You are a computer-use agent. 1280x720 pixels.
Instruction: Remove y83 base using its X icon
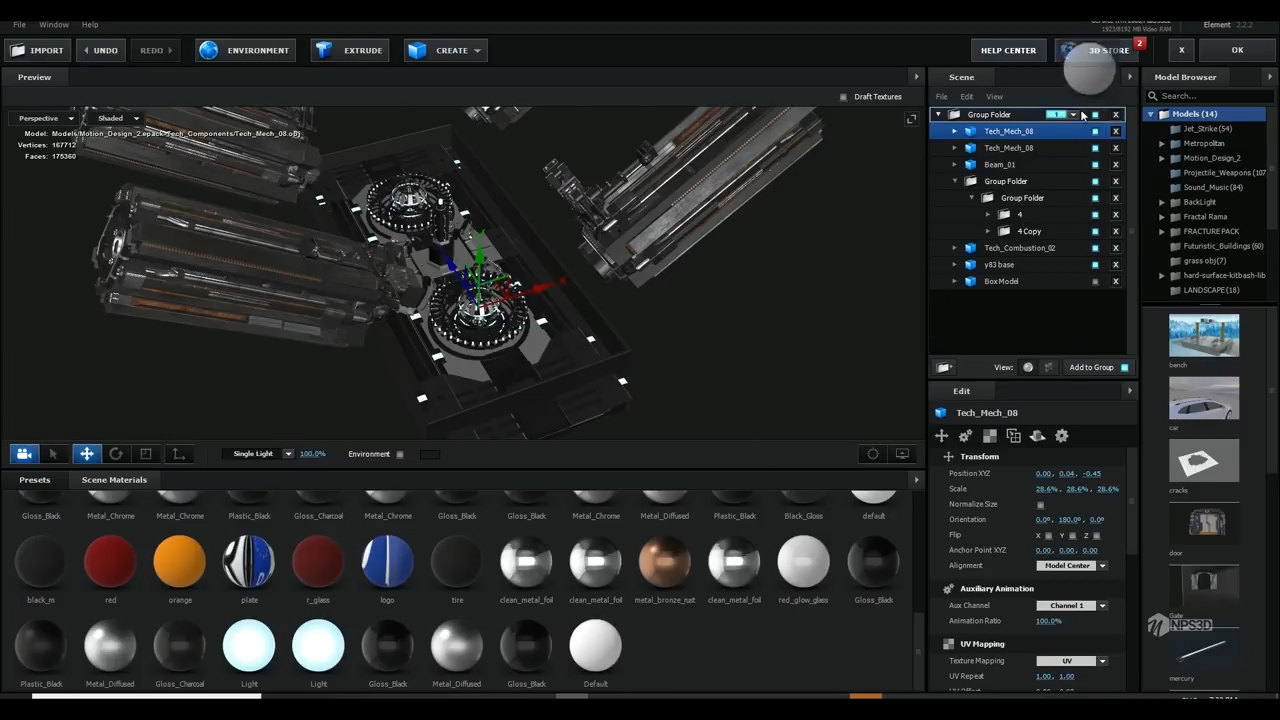click(x=1115, y=265)
